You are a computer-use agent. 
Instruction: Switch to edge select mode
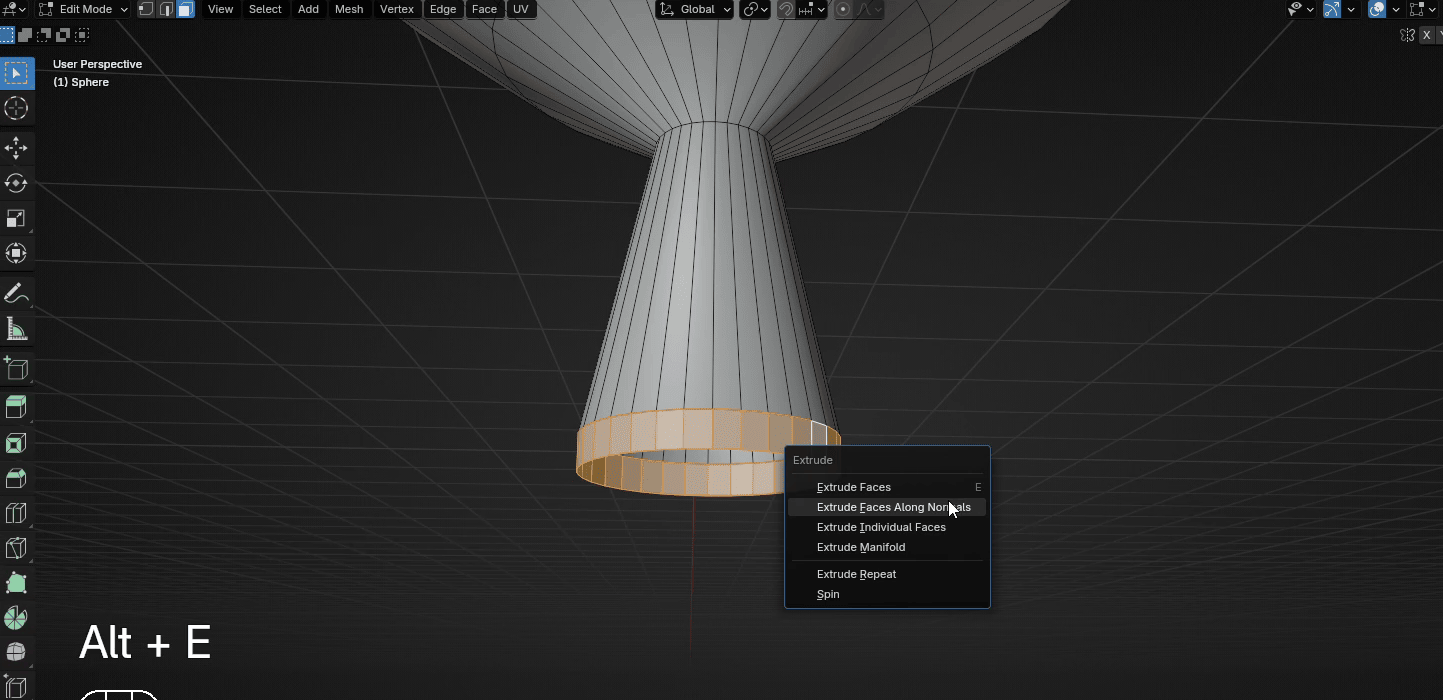point(166,9)
